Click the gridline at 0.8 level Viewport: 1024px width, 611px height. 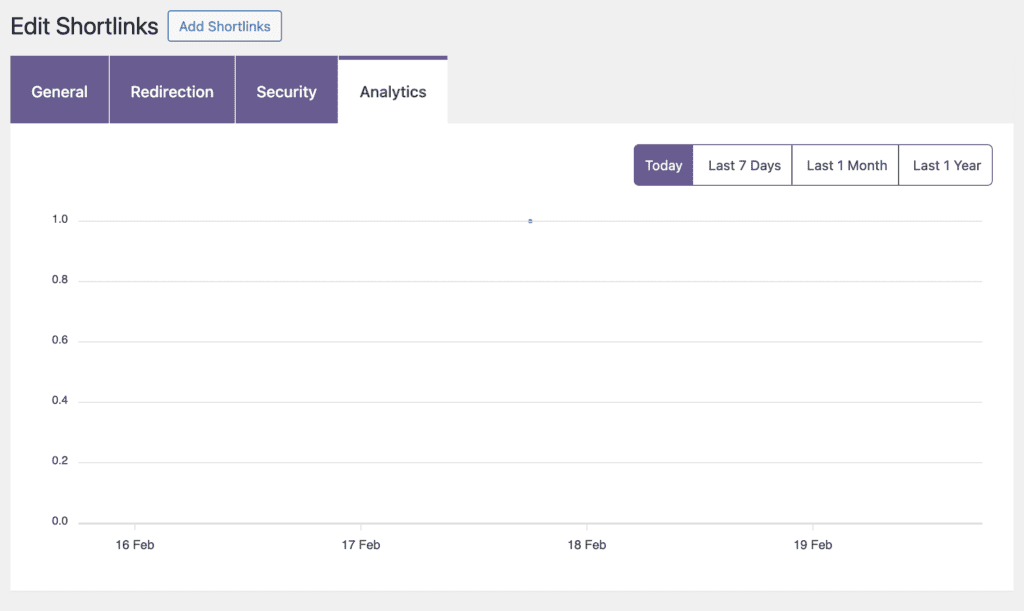tap(500, 280)
